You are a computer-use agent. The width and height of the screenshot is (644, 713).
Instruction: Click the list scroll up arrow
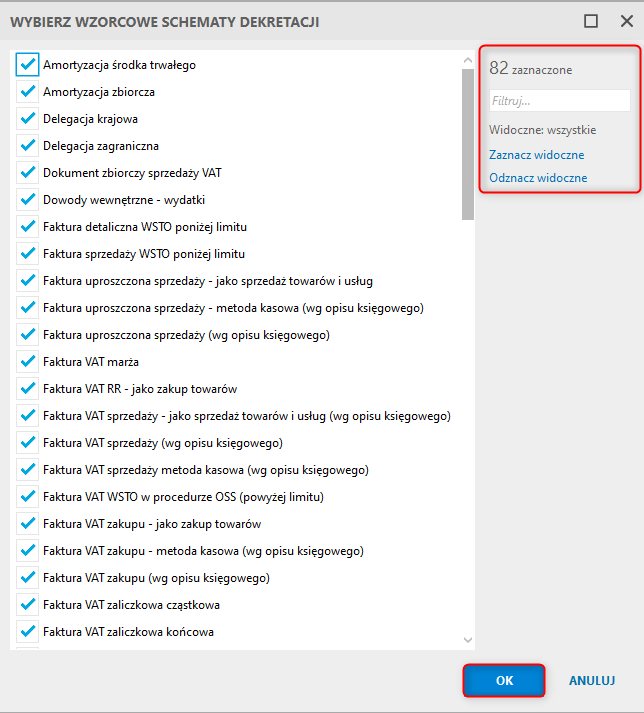[468, 60]
